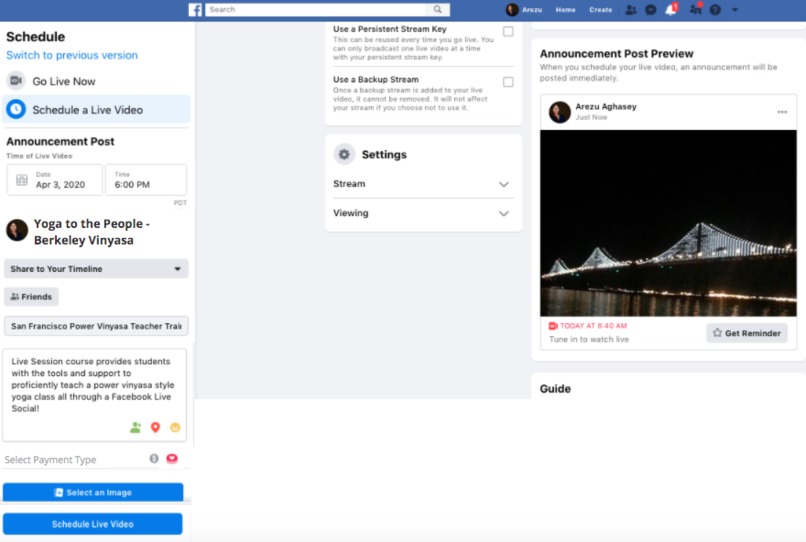Click the Just Now post timestamp
This screenshot has height=542, width=806.
click(x=591, y=117)
